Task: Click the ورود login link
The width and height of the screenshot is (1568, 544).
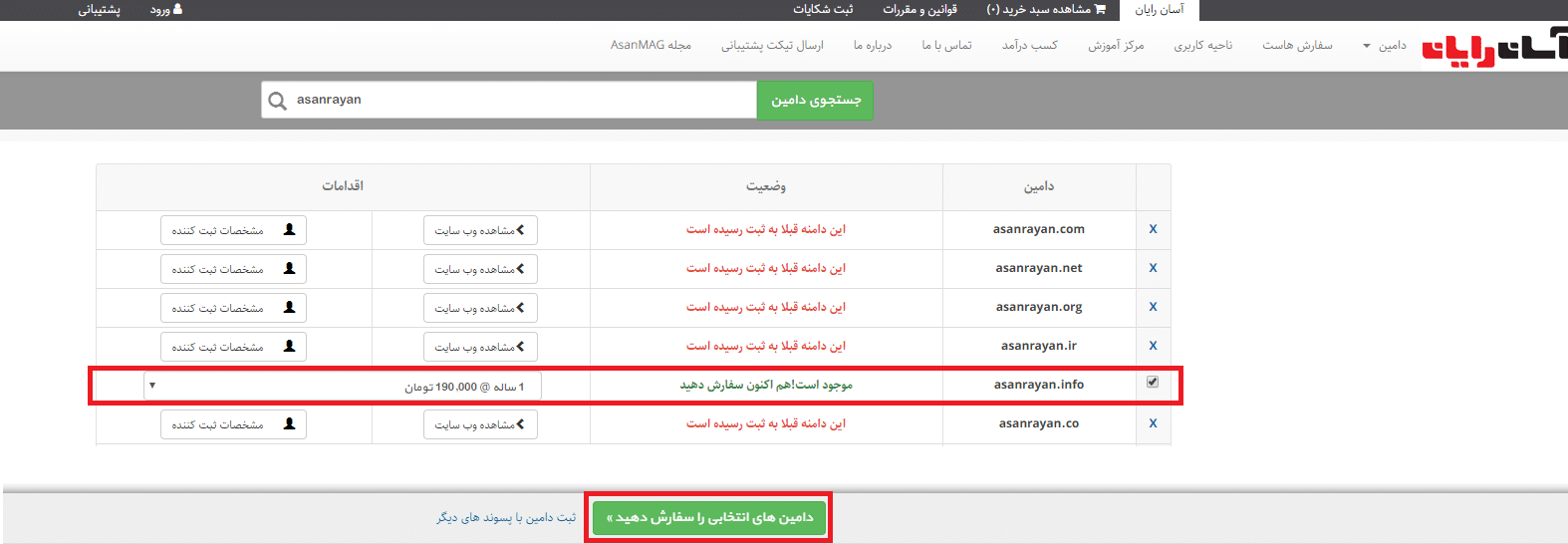Action: [x=166, y=10]
